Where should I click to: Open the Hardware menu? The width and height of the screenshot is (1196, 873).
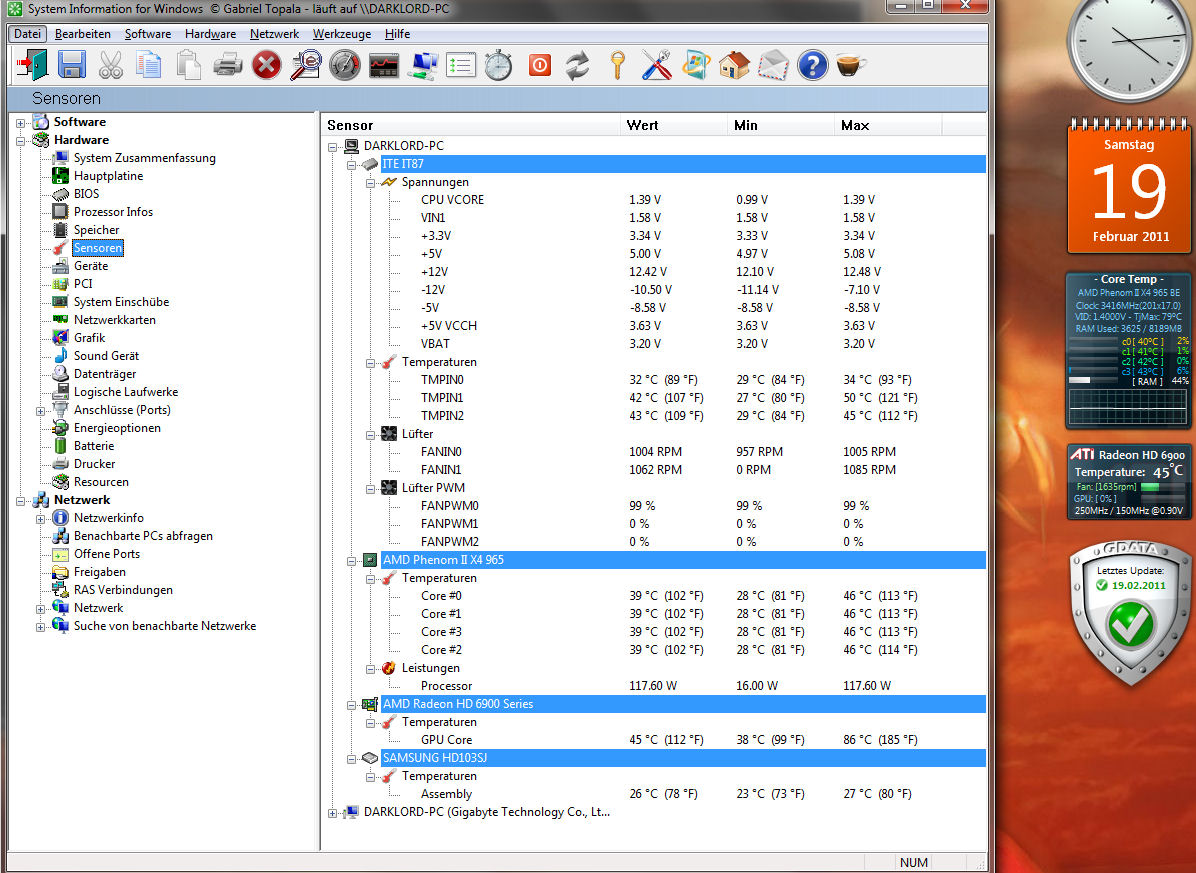[x=211, y=34]
